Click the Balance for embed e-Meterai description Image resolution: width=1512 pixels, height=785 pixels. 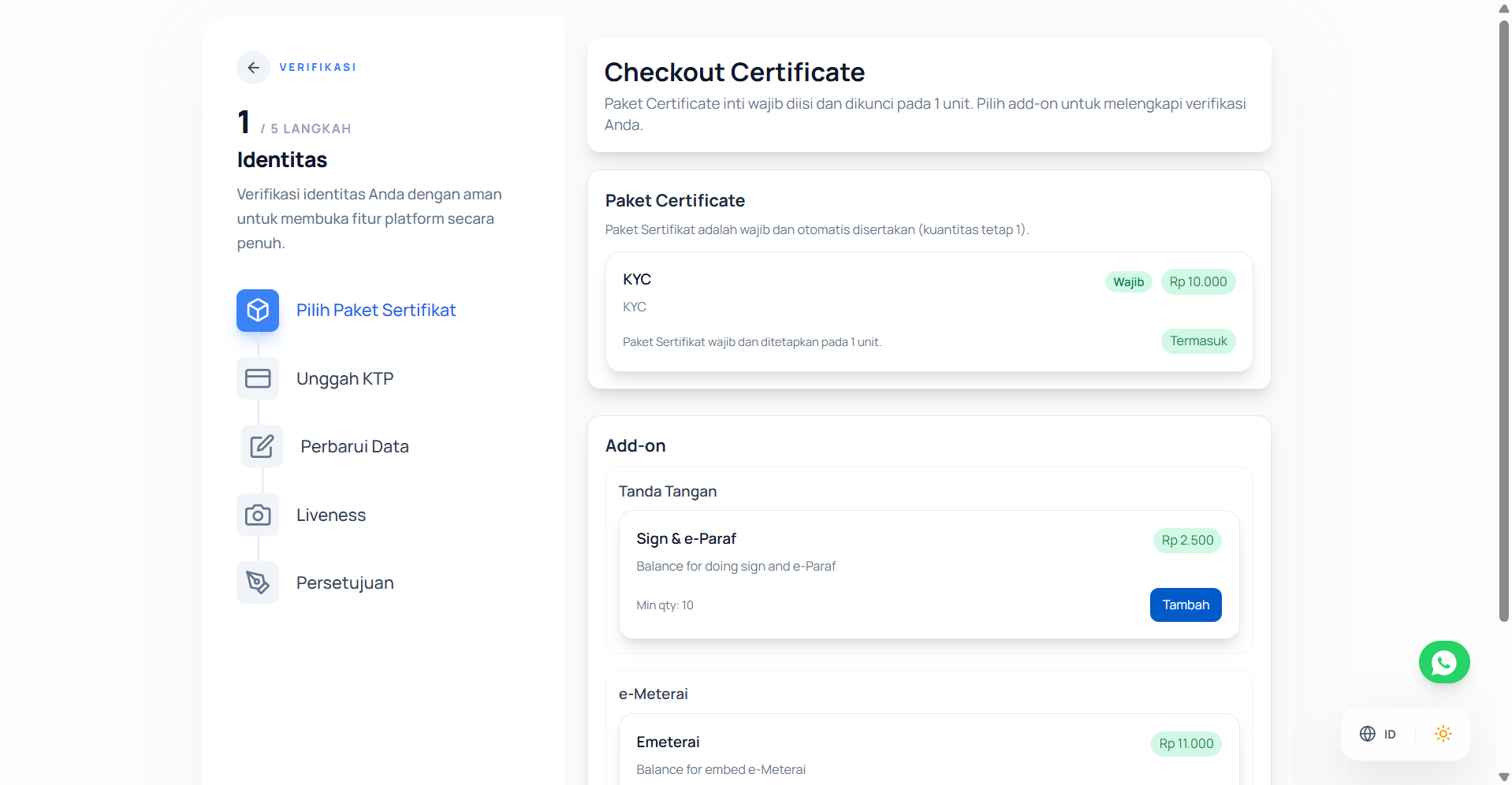point(721,770)
